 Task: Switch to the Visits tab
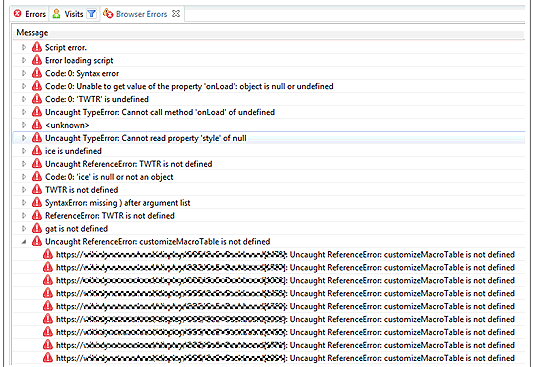tap(74, 14)
